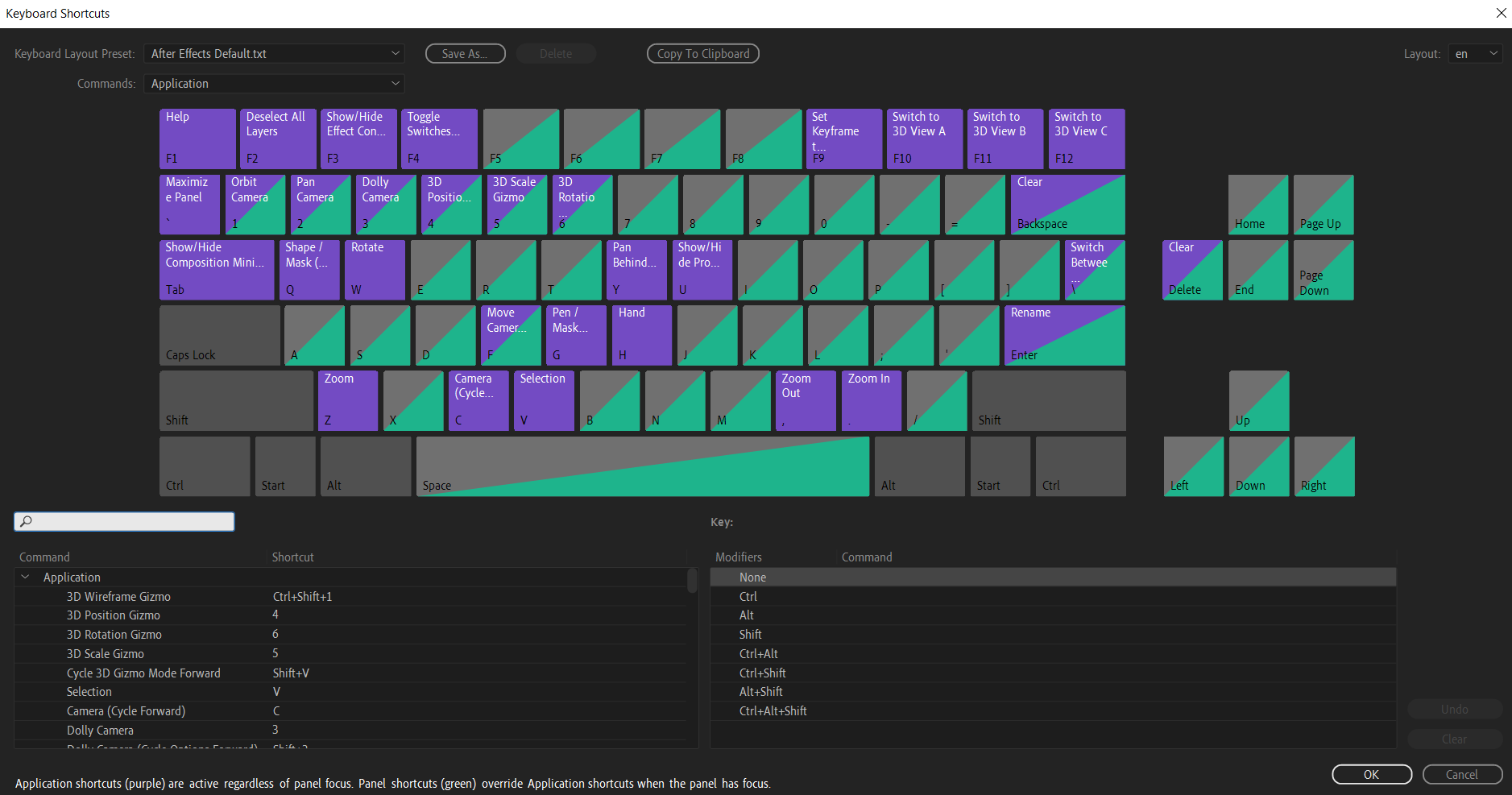Close the Keyboard Shortcuts dialog
The image size is (1512, 795).
[1501, 13]
